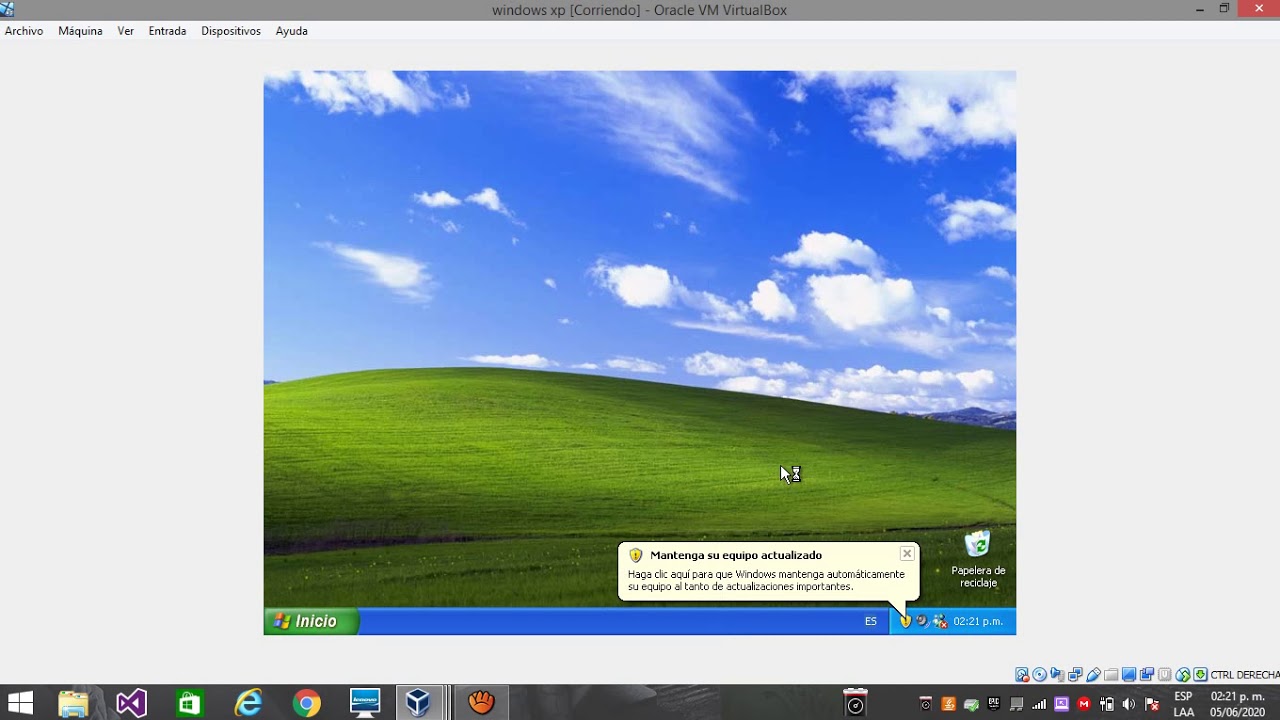1280x720 pixels.
Task: Click the VirtualBox USB devices indicator
Action: (1093, 675)
